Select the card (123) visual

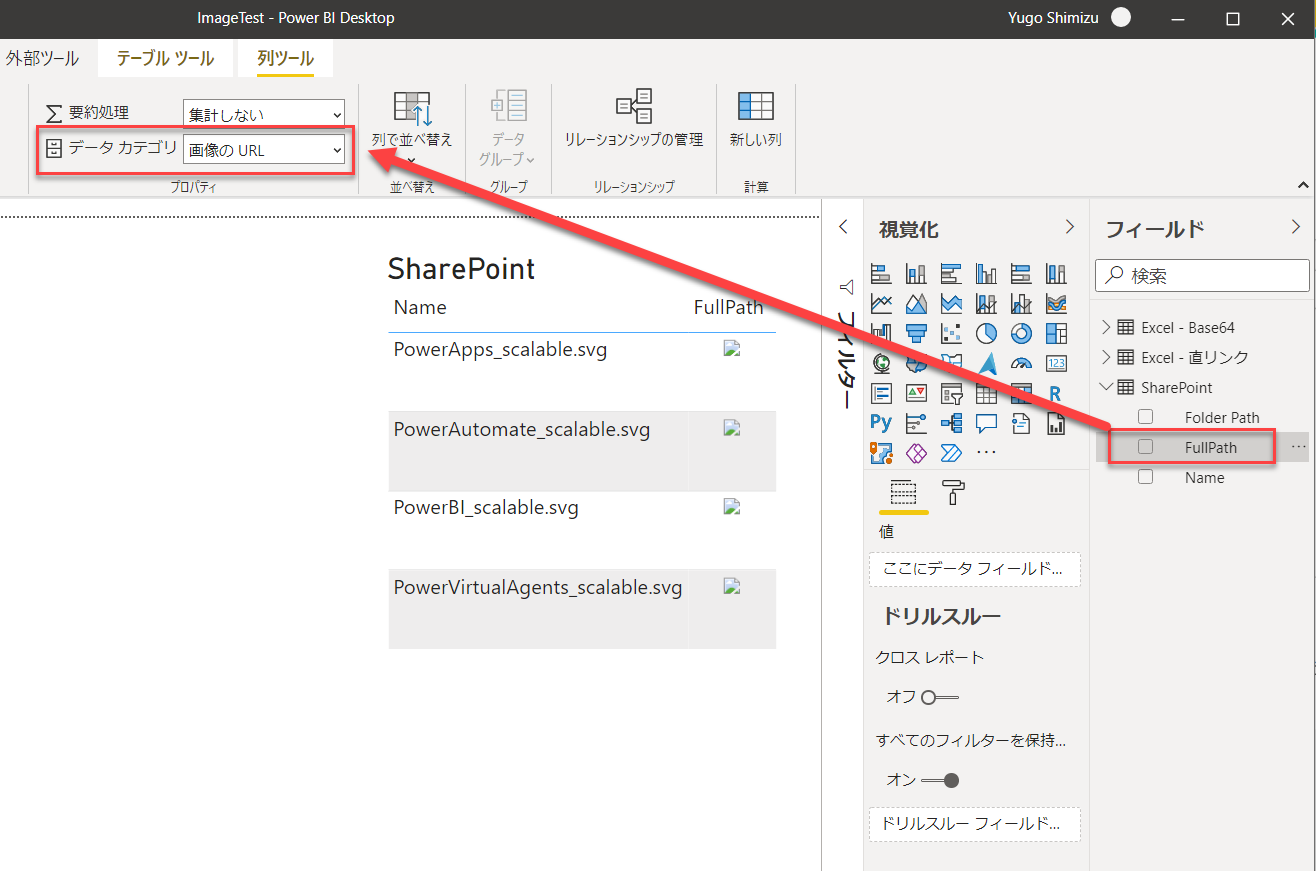1056,363
